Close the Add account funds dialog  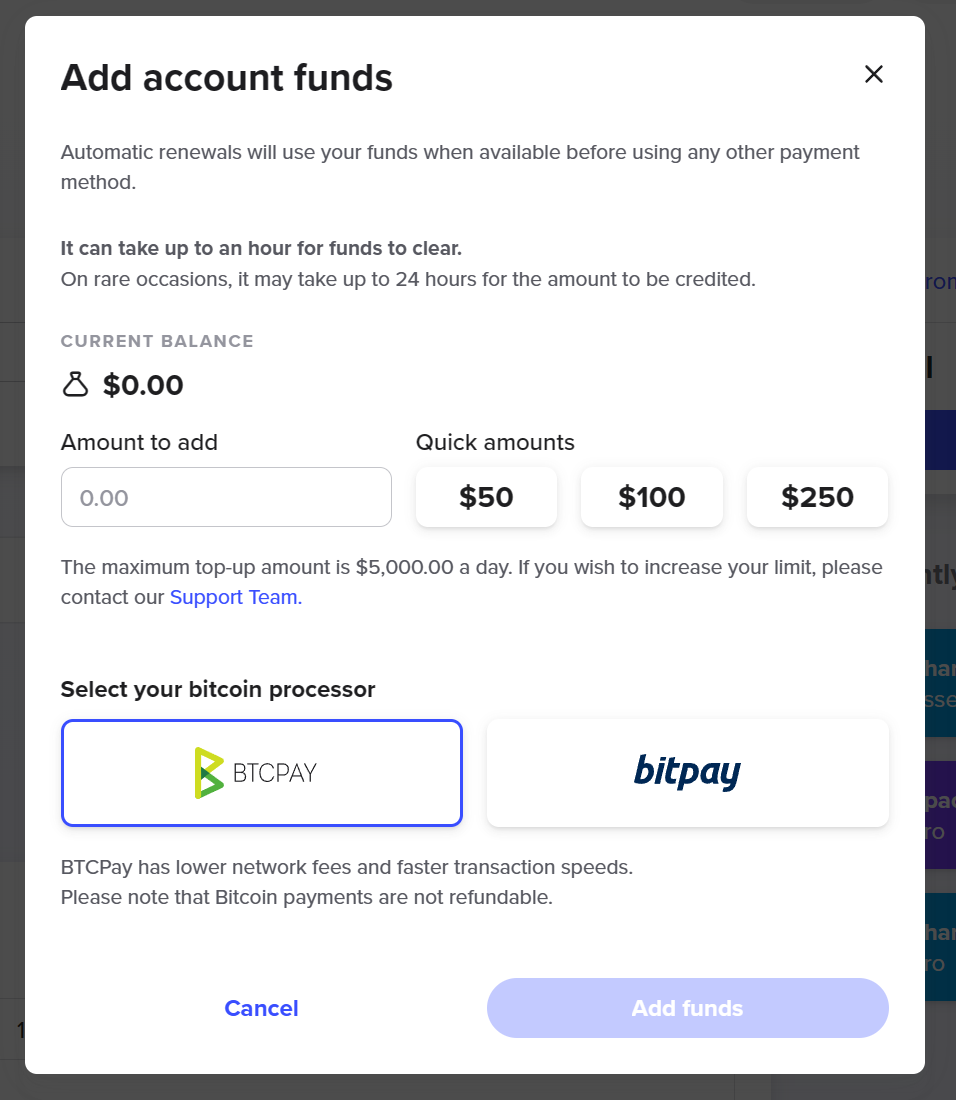[874, 74]
